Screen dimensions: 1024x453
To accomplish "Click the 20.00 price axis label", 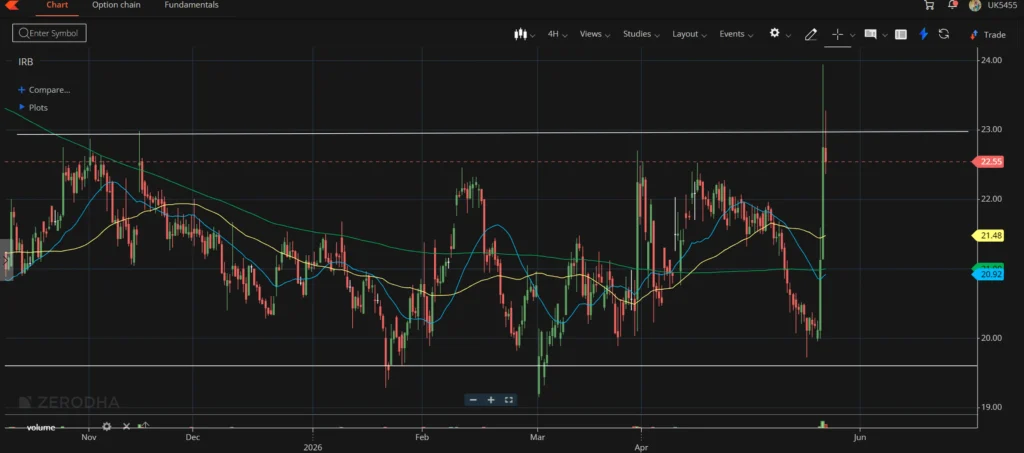I will coord(991,337).
